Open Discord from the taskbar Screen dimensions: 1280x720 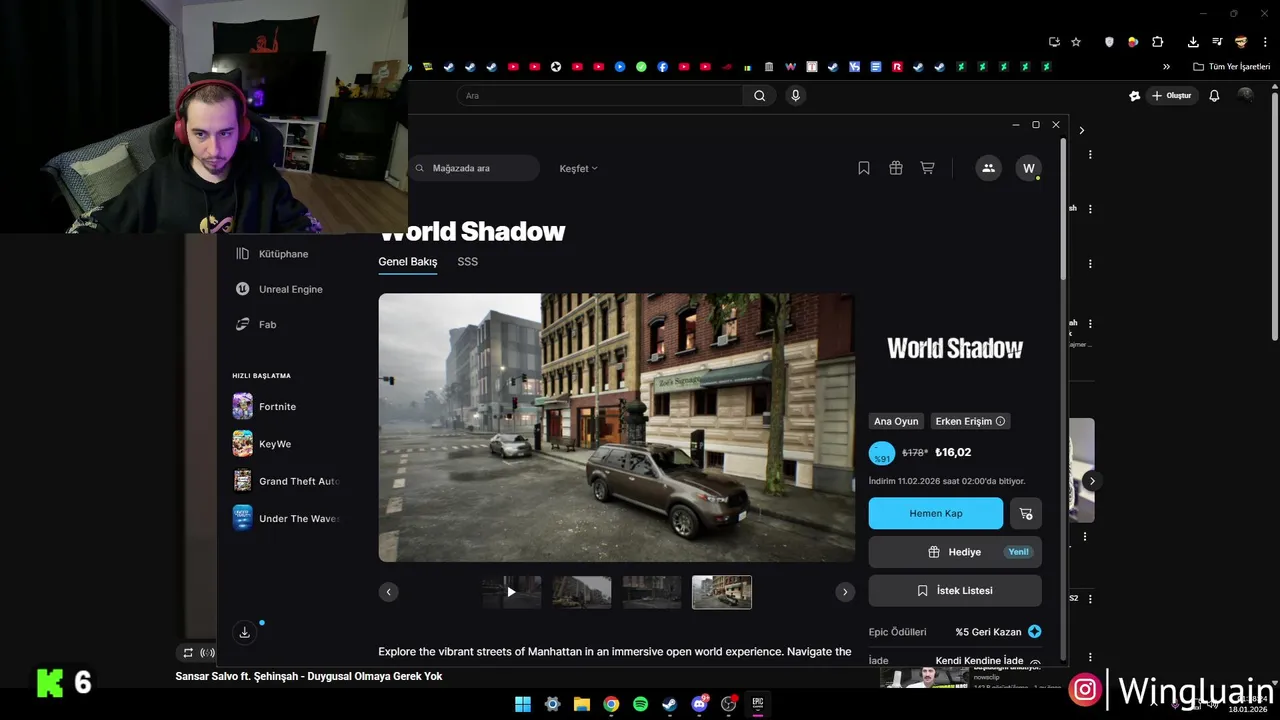point(699,704)
